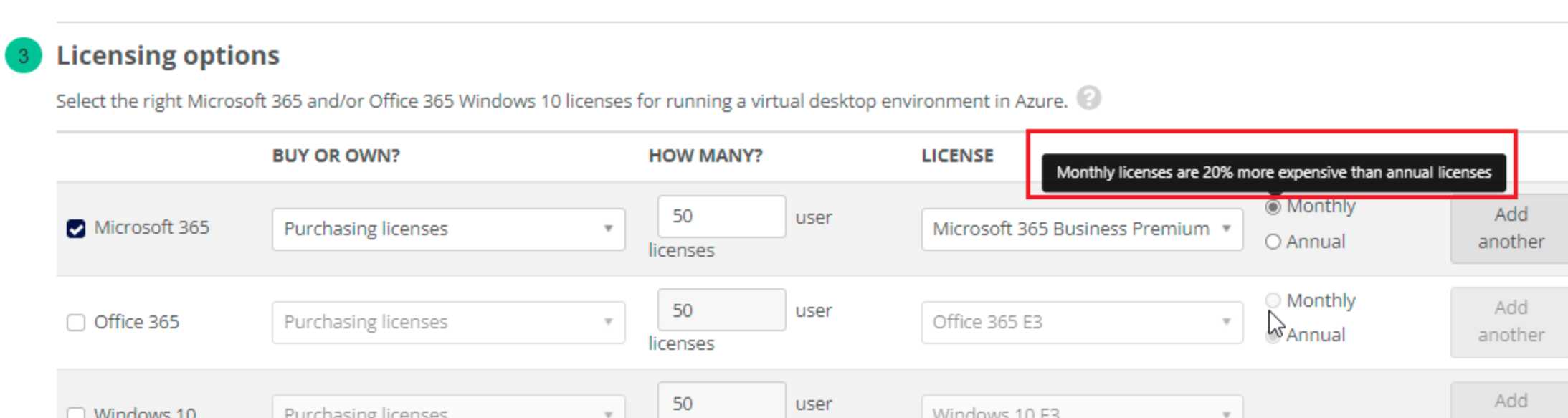The width and height of the screenshot is (1568, 418).
Task: Click the green step 3 circle
Action: [24, 56]
